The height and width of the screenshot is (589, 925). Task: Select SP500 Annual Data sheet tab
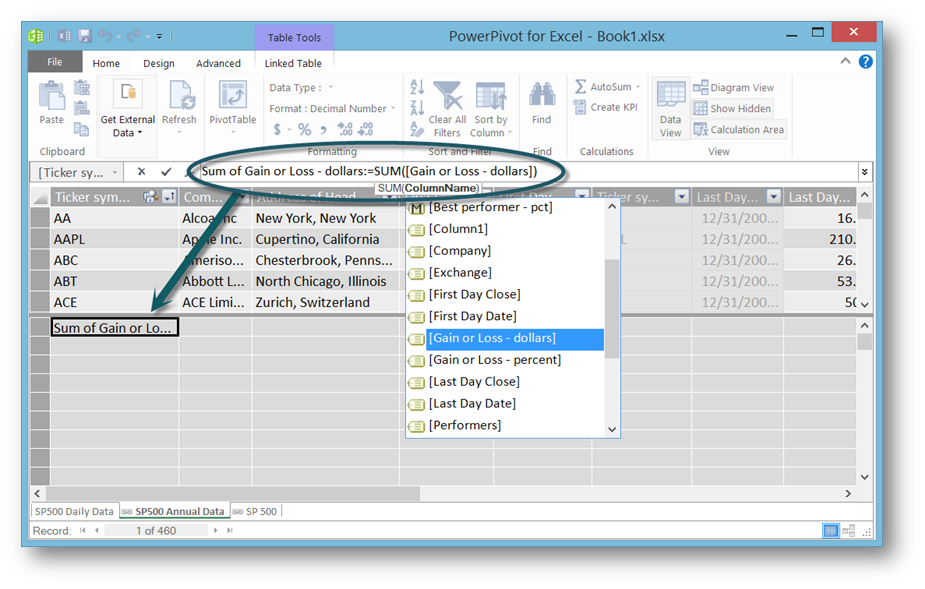(174, 512)
